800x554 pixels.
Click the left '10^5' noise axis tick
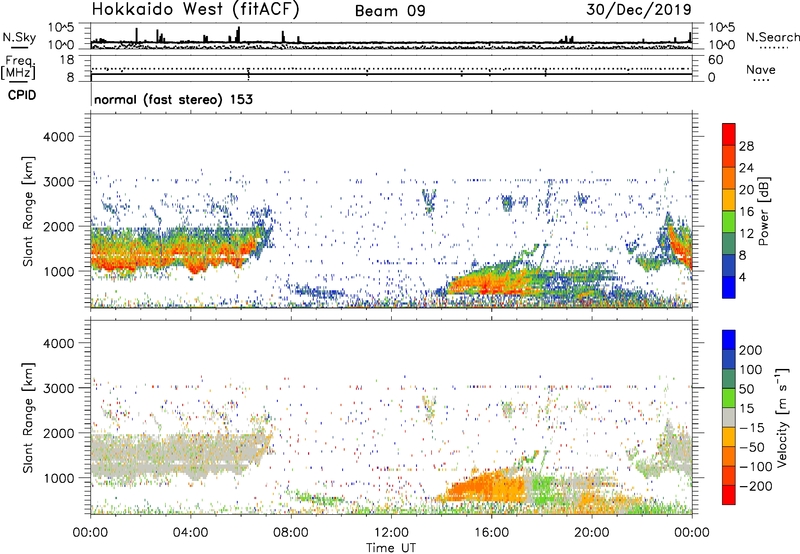(x=61, y=28)
